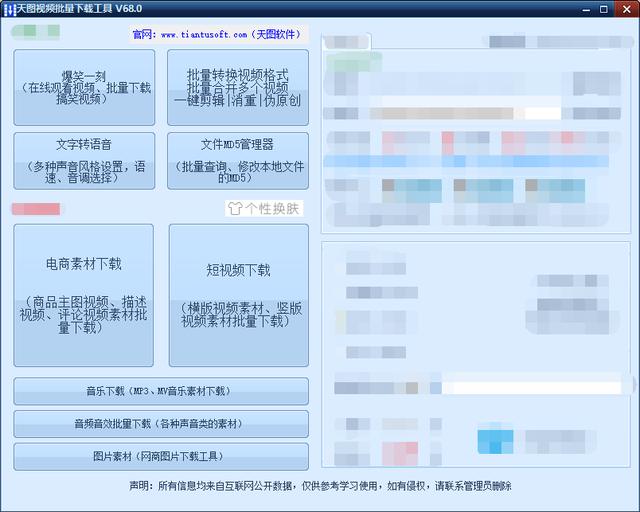Click 音频音效批量下载 button
The width and height of the screenshot is (640, 512).
pyautogui.click(x=161, y=424)
